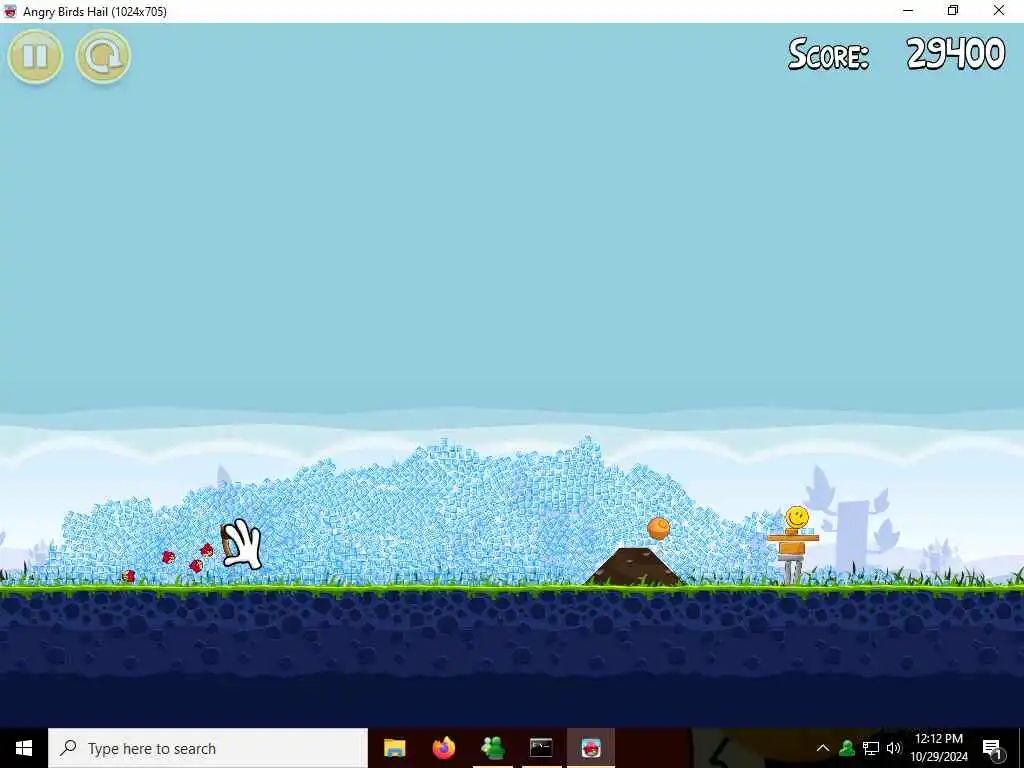Click the yellow smiley face on the tower
Viewport: 1024px width, 768px height.
[x=797, y=517]
